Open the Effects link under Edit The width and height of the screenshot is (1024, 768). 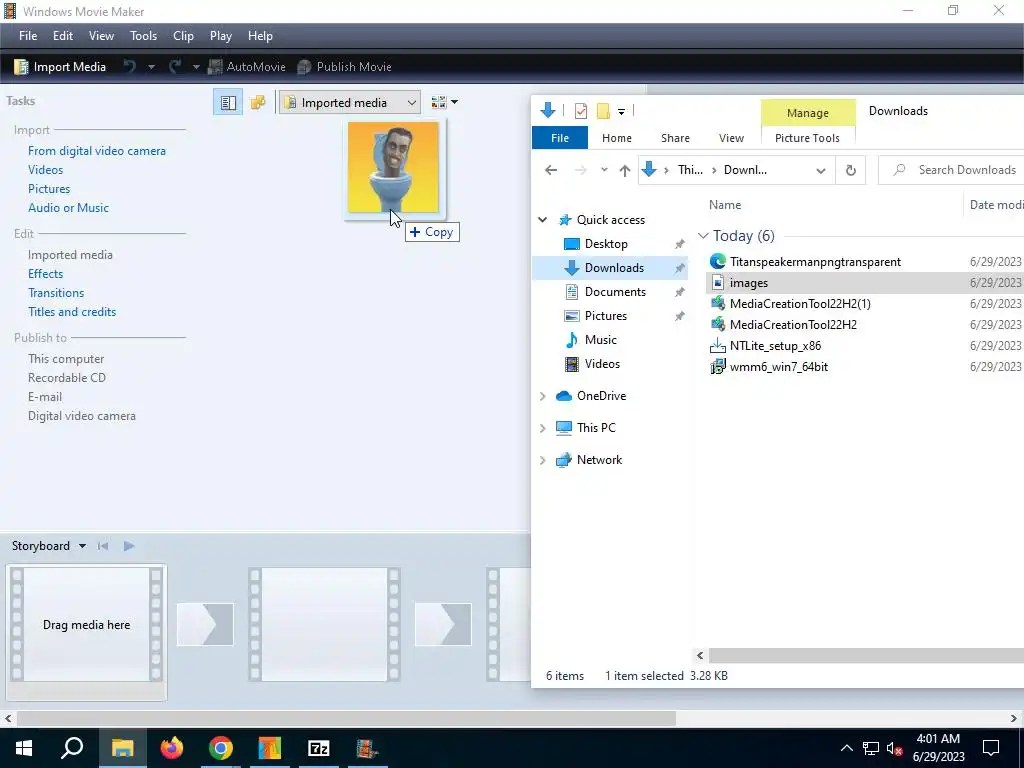(x=46, y=274)
